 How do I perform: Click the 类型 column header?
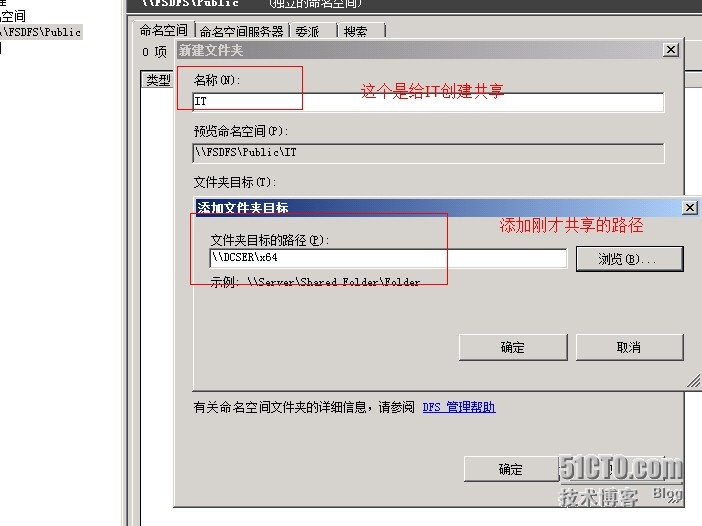[x=158, y=80]
